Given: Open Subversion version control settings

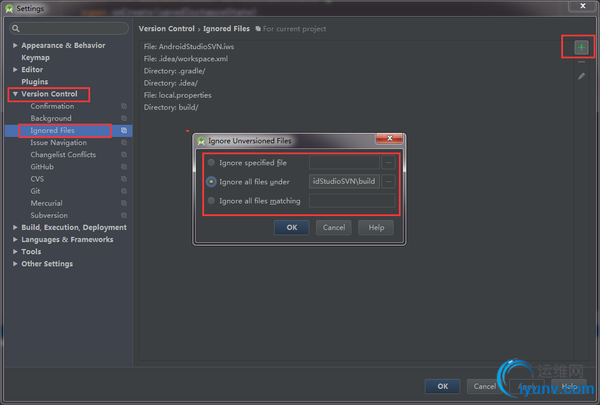Looking at the screenshot, I should [x=49, y=215].
